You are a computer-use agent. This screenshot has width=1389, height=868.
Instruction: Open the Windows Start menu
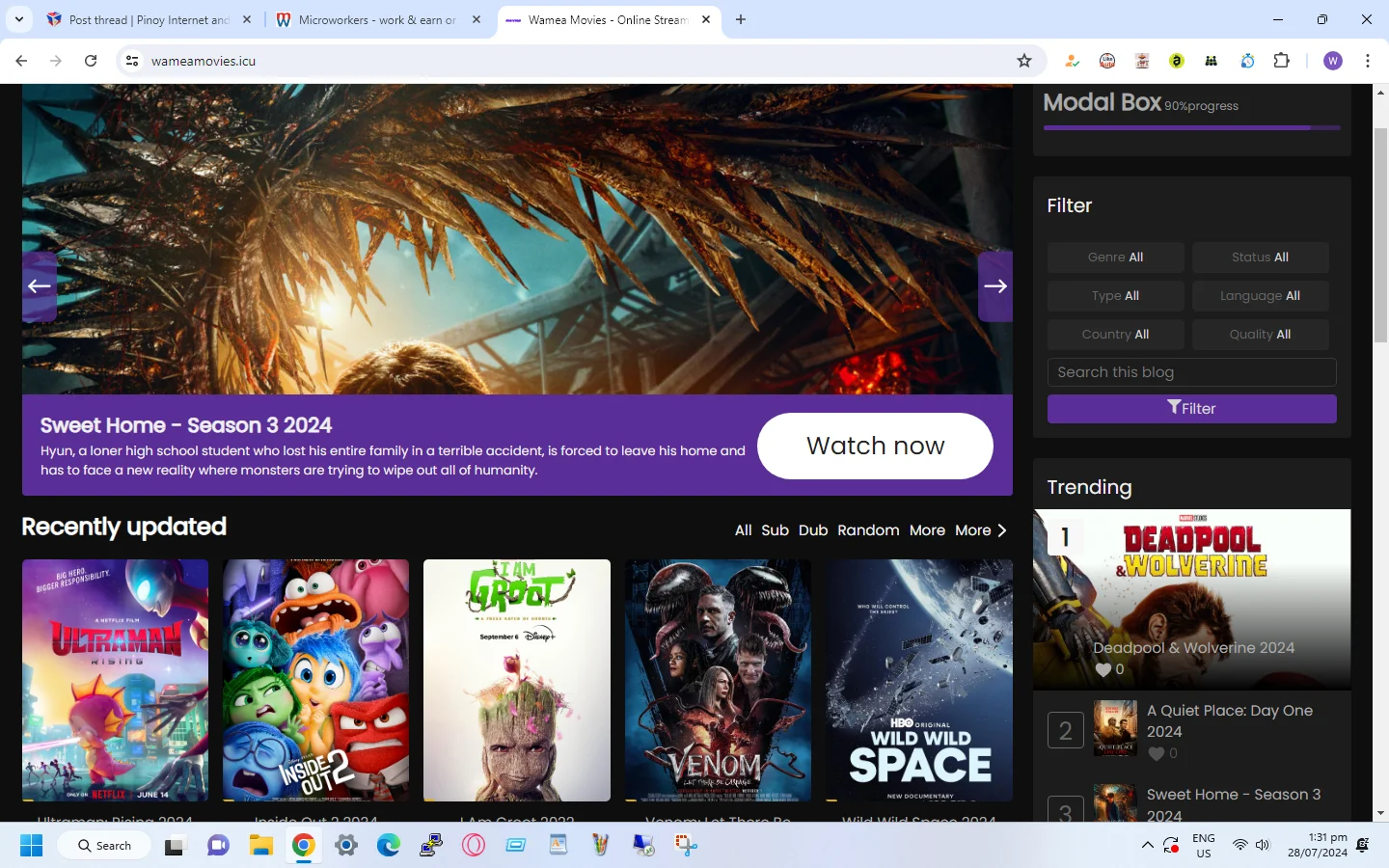point(31,846)
